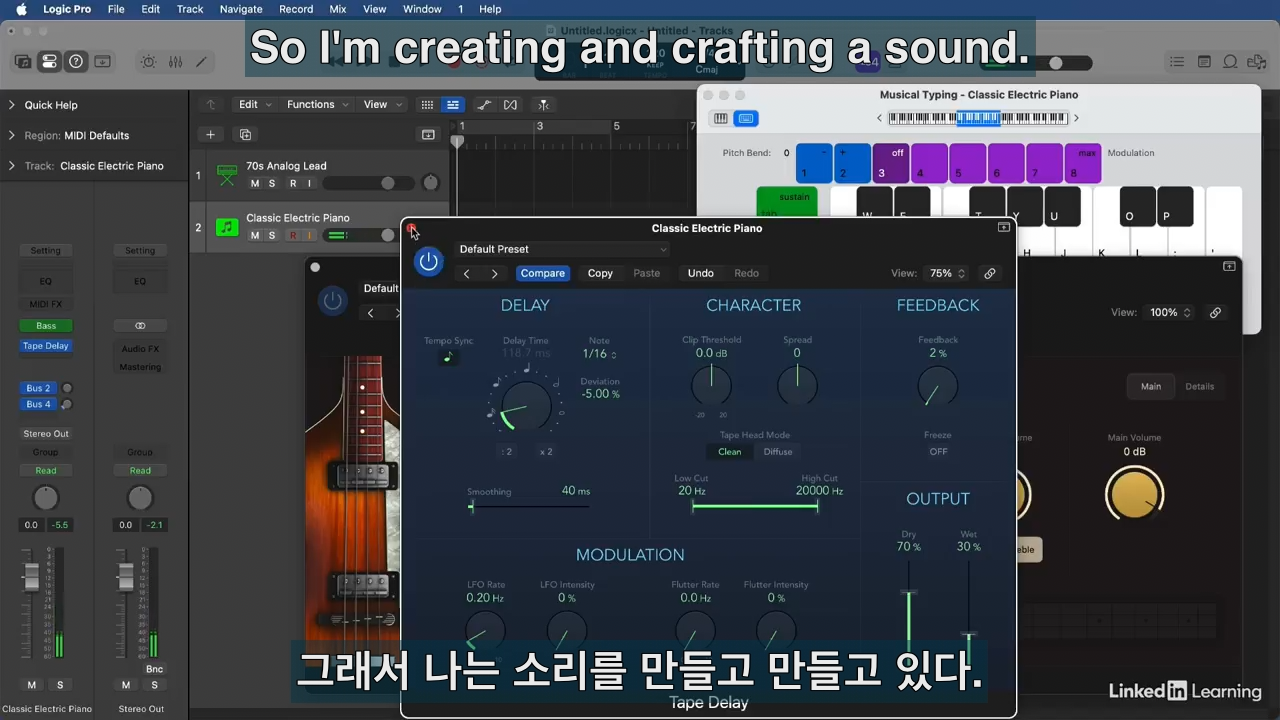Expand Track: Classic Electric Piano section
The height and width of the screenshot is (720, 1280).
pyautogui.click(x=12, y=166)
